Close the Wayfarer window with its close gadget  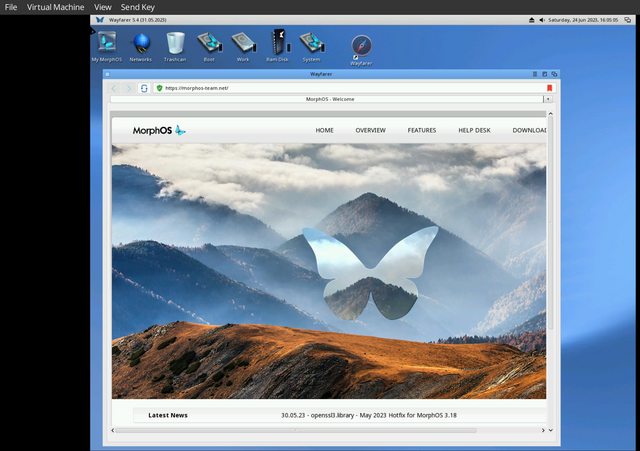[107, 74]
